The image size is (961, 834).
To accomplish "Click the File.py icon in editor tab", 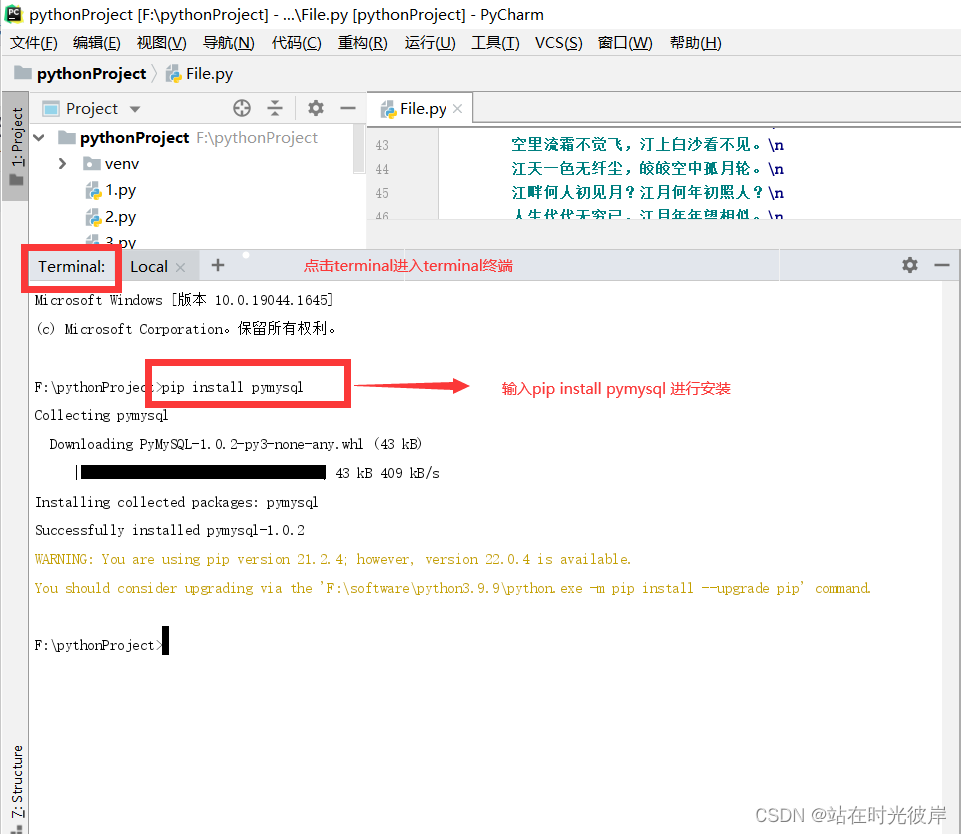I will point(388,110).
